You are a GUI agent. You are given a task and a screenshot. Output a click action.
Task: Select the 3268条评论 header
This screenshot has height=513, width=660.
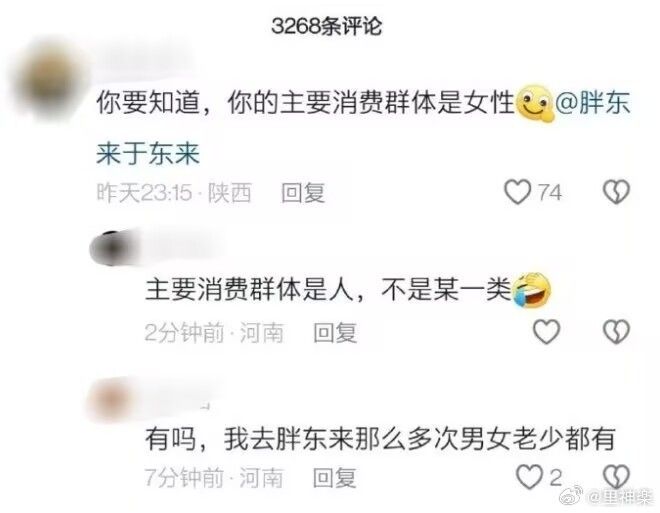(x=327, y=26)
